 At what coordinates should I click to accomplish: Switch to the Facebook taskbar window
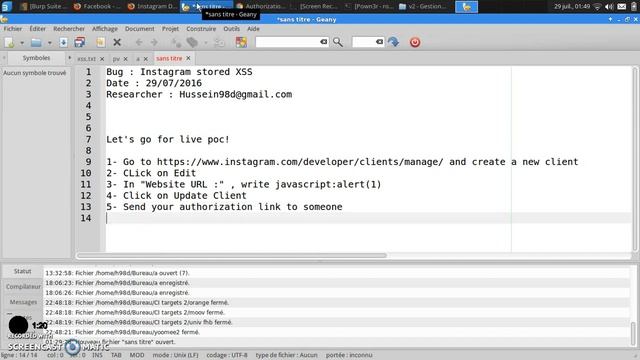pos(97,6)
